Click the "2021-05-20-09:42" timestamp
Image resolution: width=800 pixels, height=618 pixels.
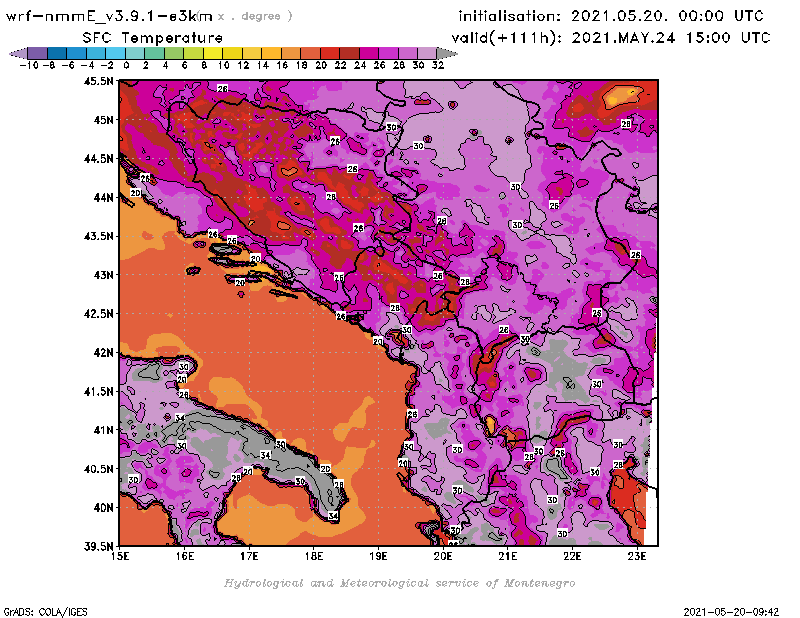point(731,612)
